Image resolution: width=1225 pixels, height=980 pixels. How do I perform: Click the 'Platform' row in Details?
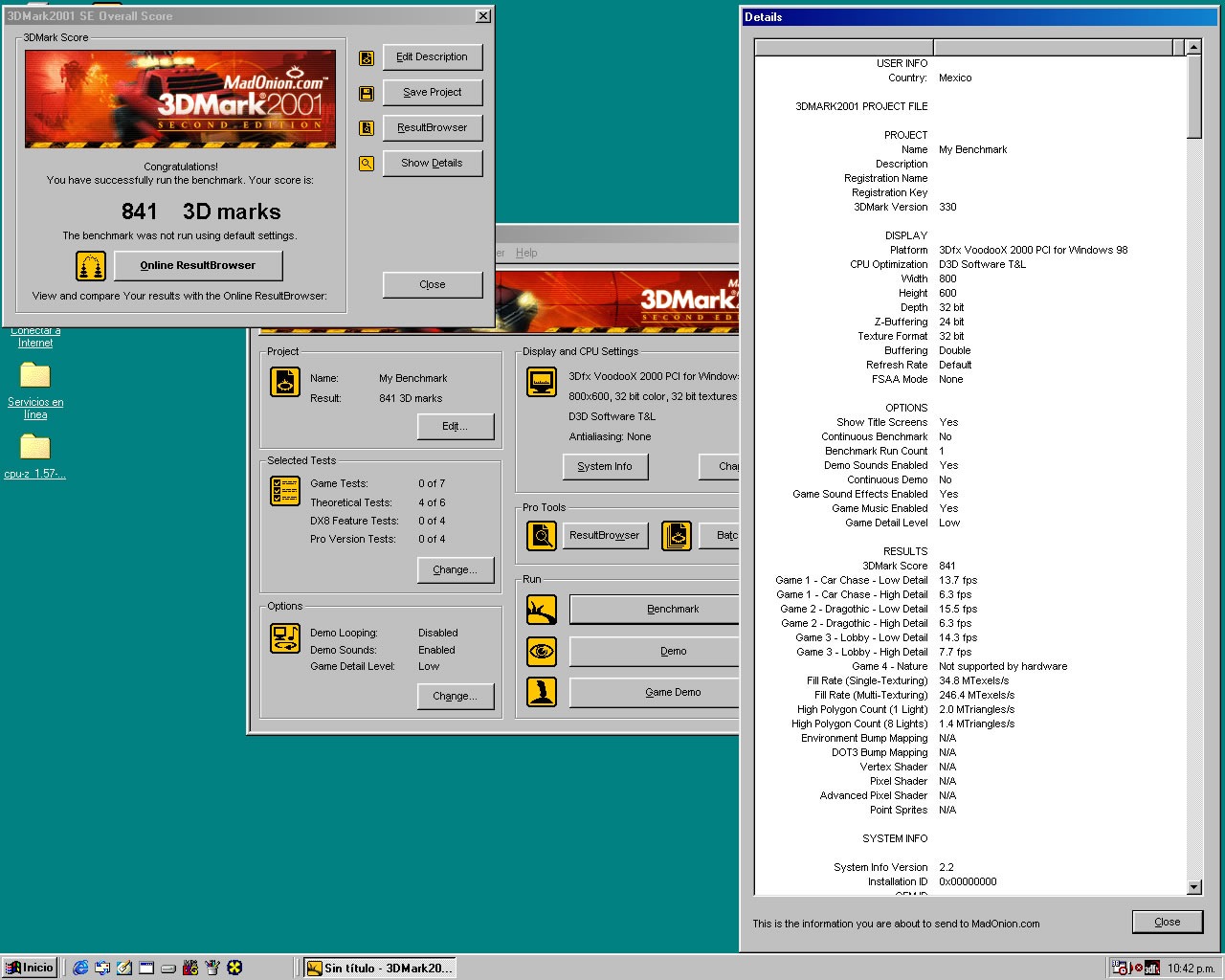970,250
